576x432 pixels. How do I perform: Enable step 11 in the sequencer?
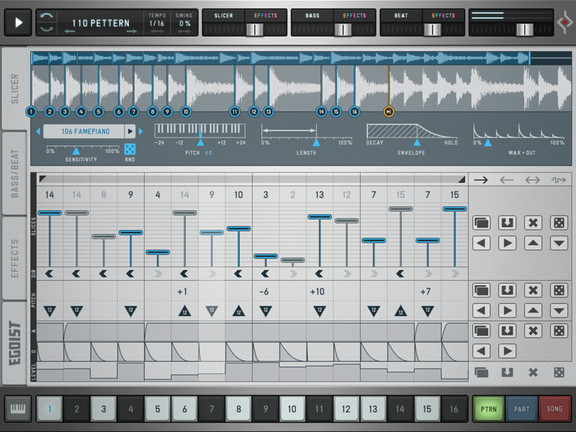(319, 408)
